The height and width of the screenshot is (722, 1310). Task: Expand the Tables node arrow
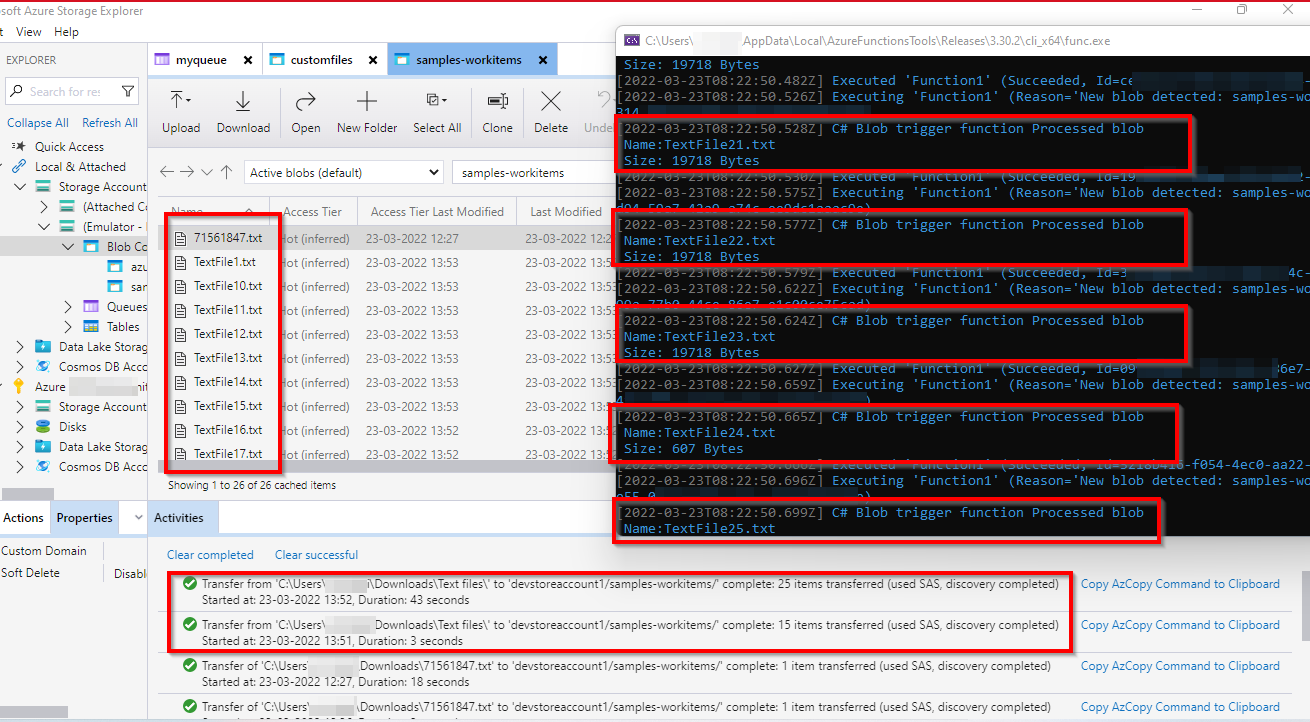click(68, 327)
